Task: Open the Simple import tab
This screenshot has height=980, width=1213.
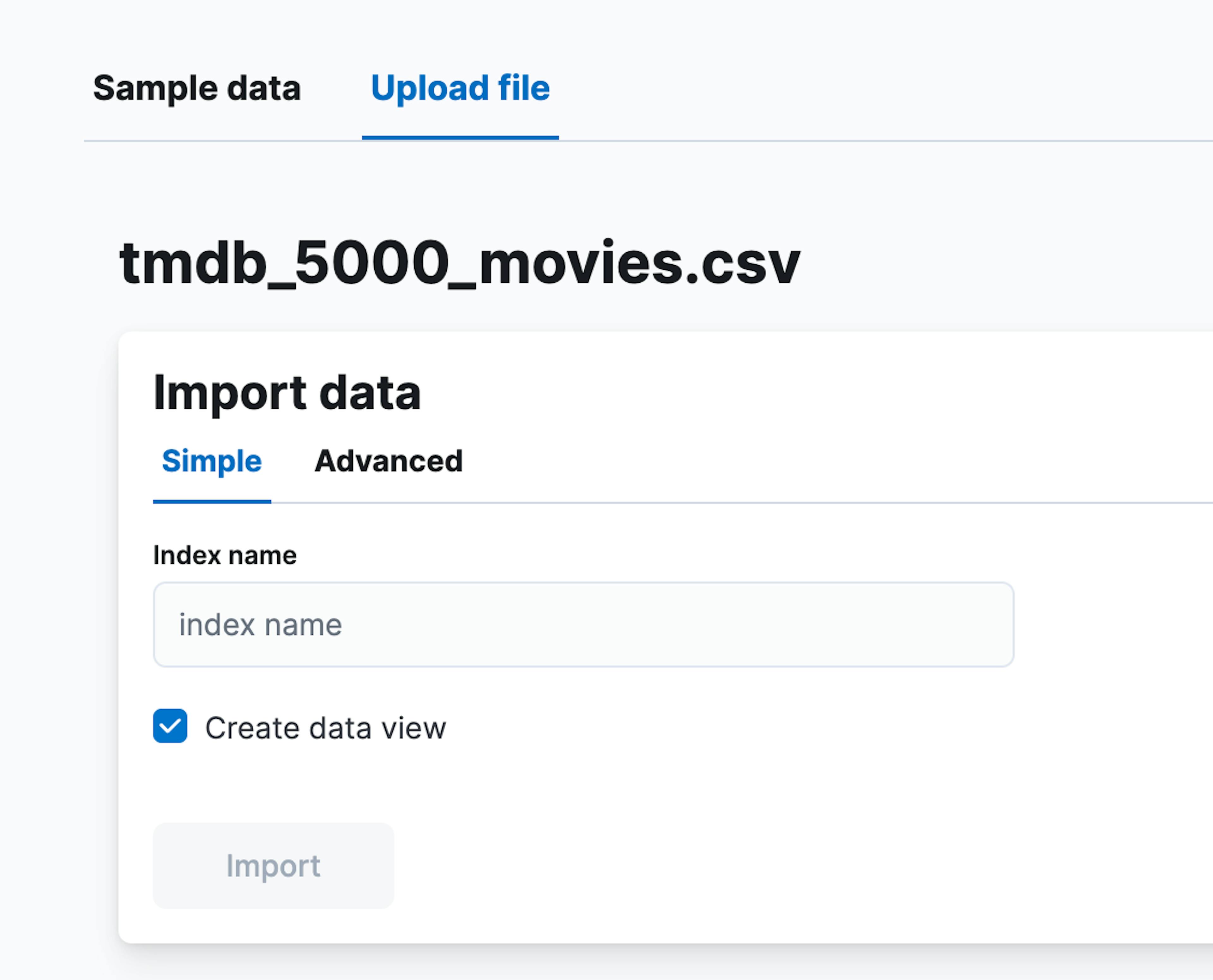Action: click(x=212, y=461)
